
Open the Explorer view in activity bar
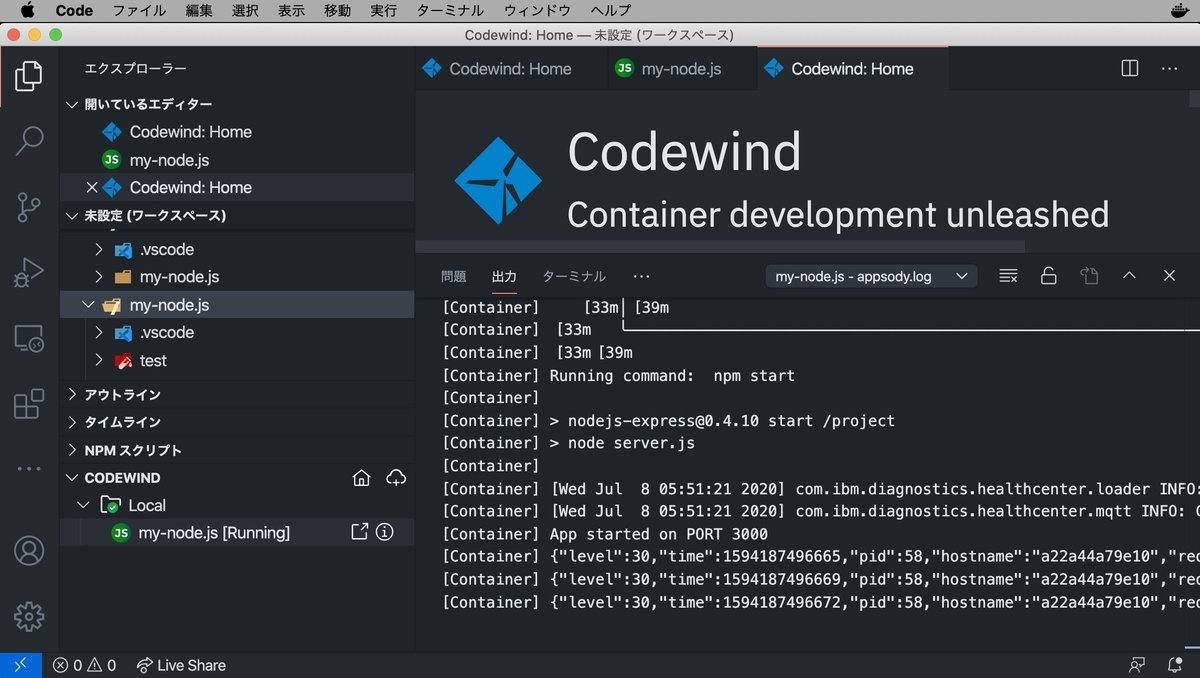coord(29,75)
